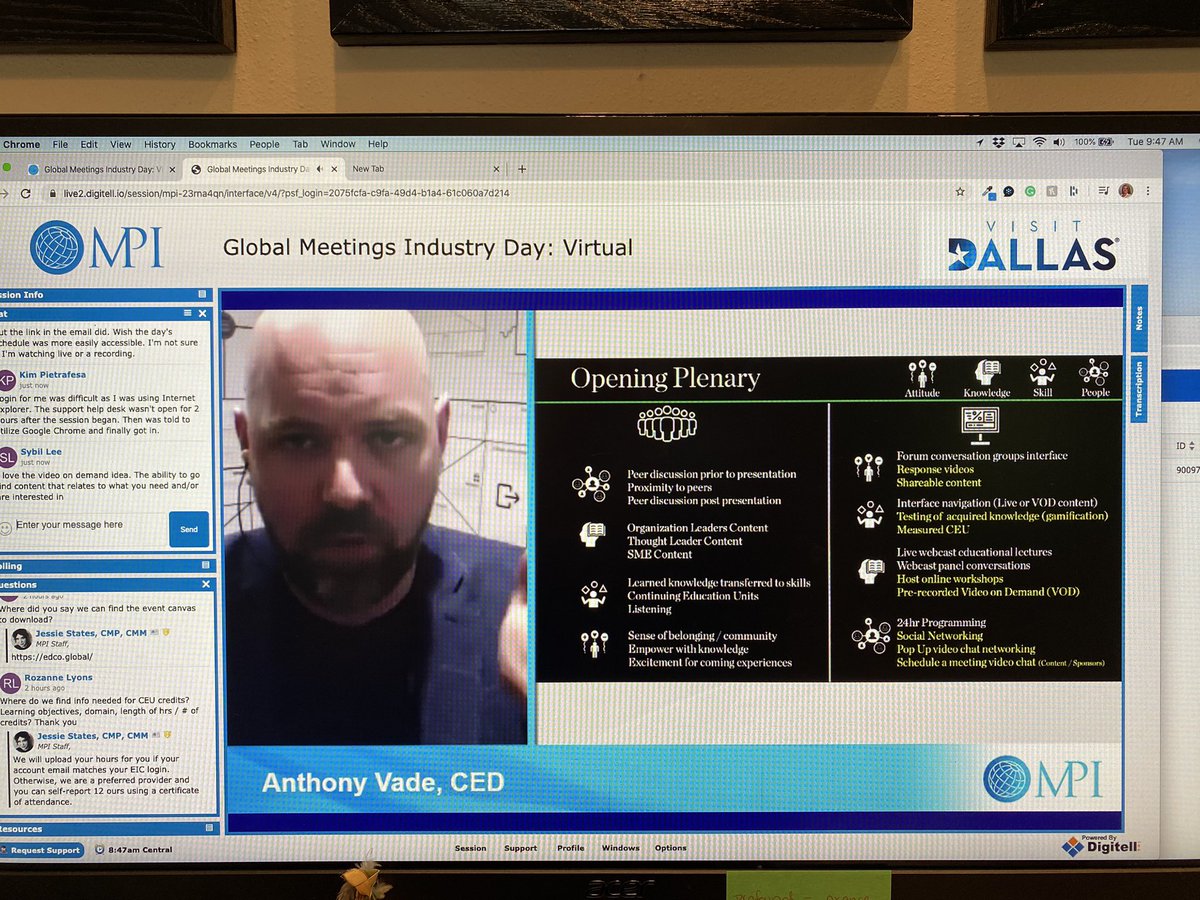The height and width of the screenshot is (900, 1200).
Task: Mute the audio icon on the active tab
Action: [x=320, y=169]
